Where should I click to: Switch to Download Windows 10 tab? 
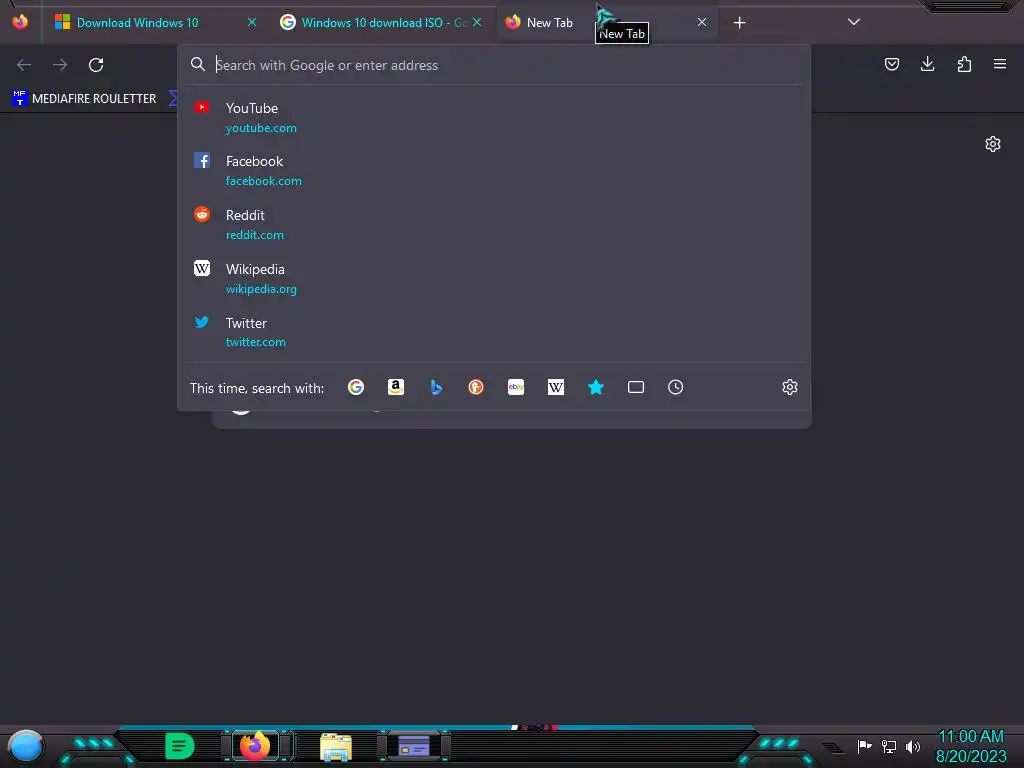pos(155,22)
